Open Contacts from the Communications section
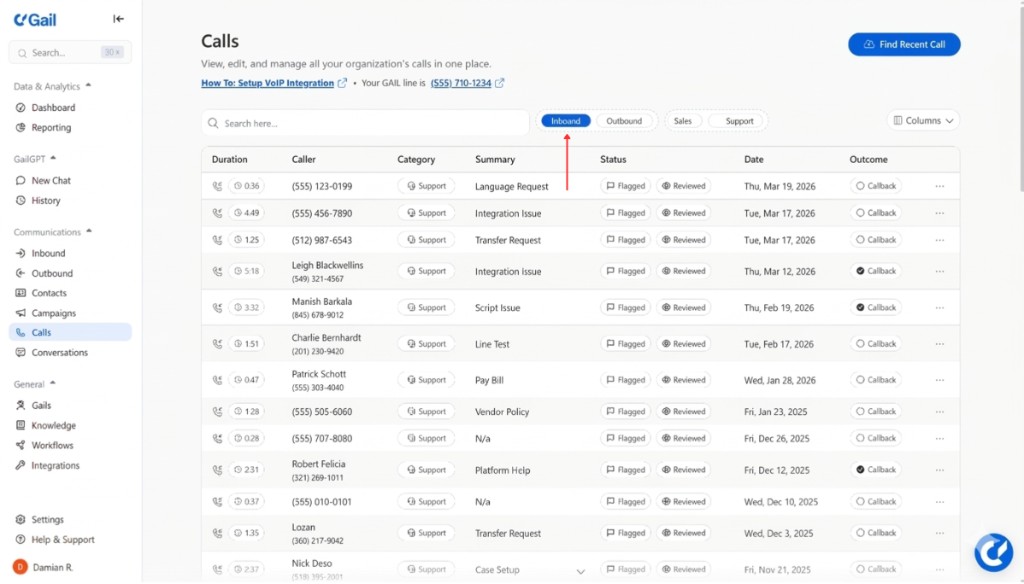The width and height of the screenshot is (1024, 584). (x=47, y=293)
